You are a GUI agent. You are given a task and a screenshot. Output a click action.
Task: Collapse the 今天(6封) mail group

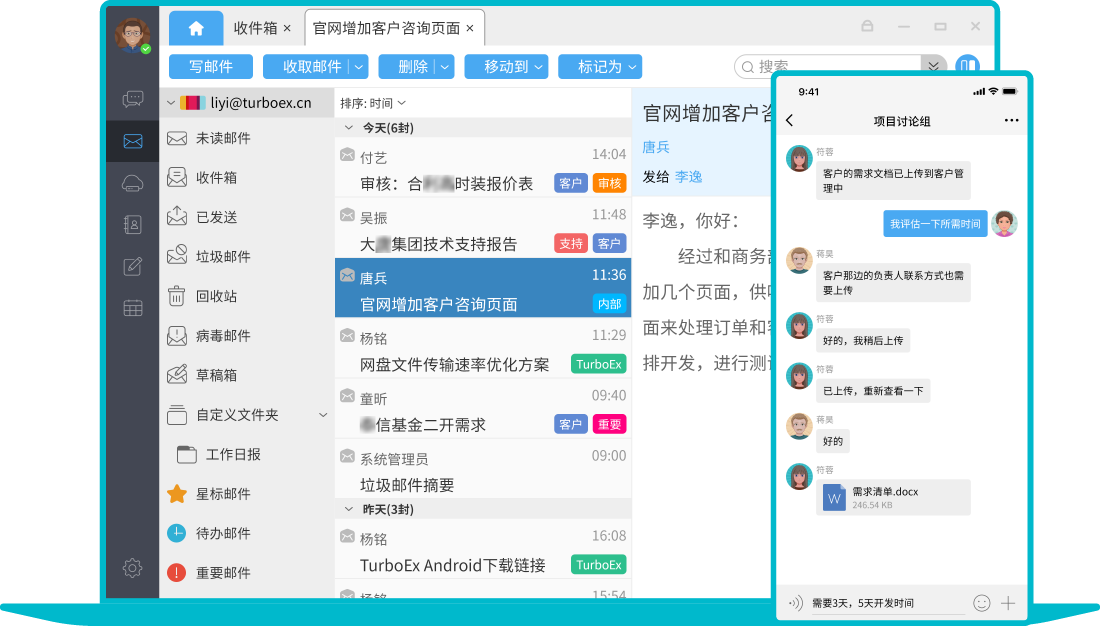348,128
